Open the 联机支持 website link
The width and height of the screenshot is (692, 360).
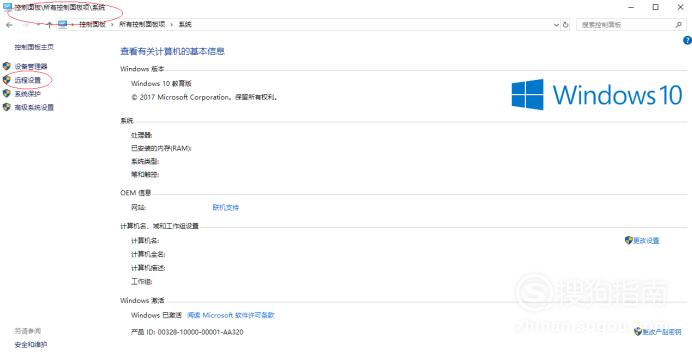coord(226,207)
